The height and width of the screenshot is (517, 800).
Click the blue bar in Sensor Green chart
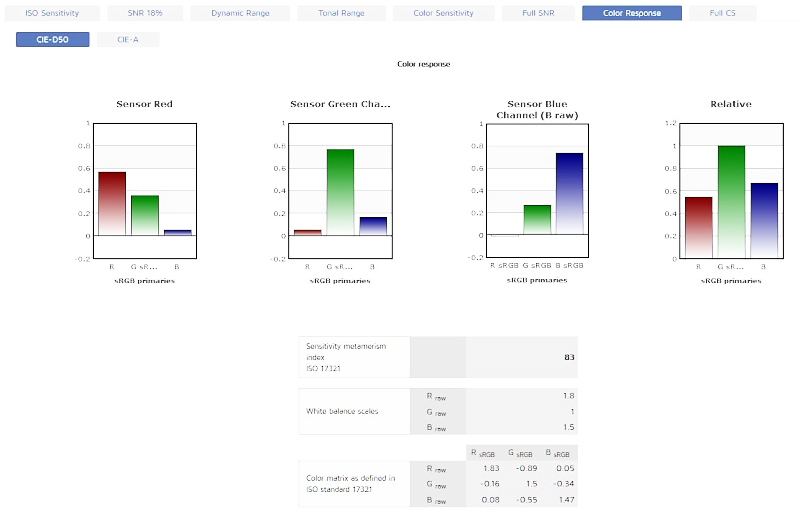pos(373,226)
